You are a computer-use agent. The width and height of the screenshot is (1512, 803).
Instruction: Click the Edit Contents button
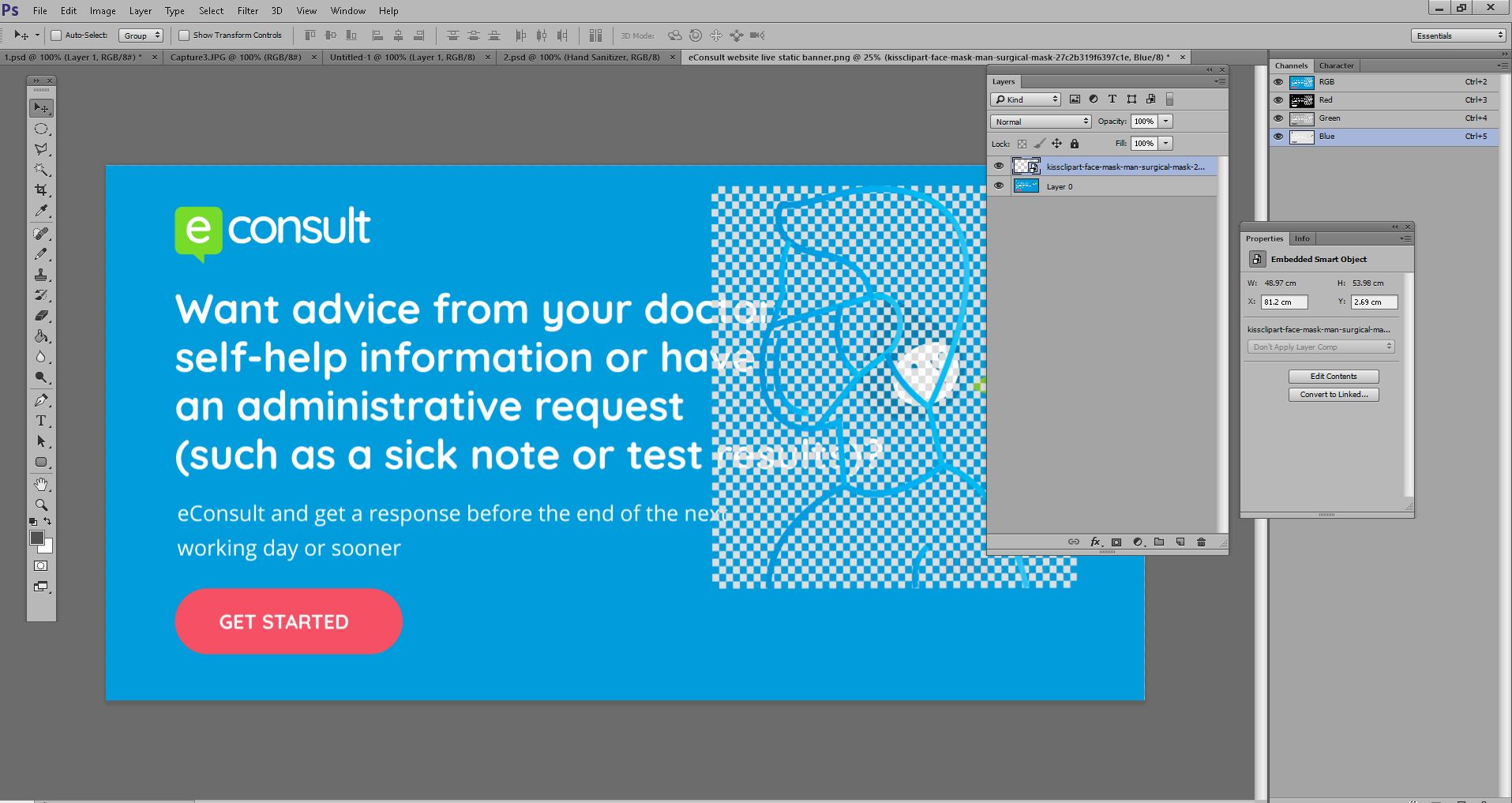pos(1334,376)
